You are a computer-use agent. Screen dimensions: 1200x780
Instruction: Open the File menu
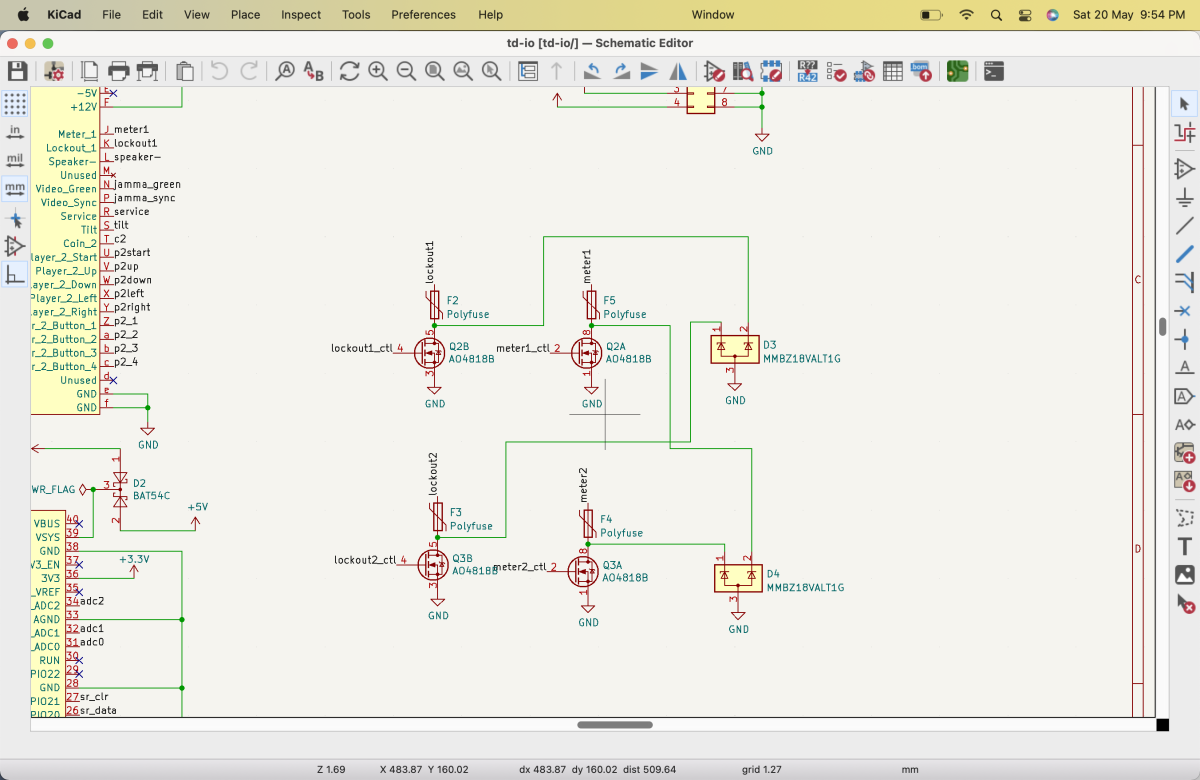tap(111, 15)
